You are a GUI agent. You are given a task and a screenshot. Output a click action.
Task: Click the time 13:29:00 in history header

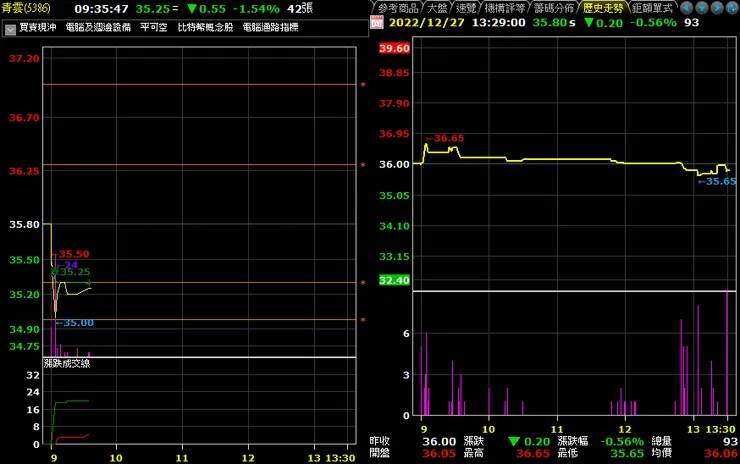[x=498, y=22]
